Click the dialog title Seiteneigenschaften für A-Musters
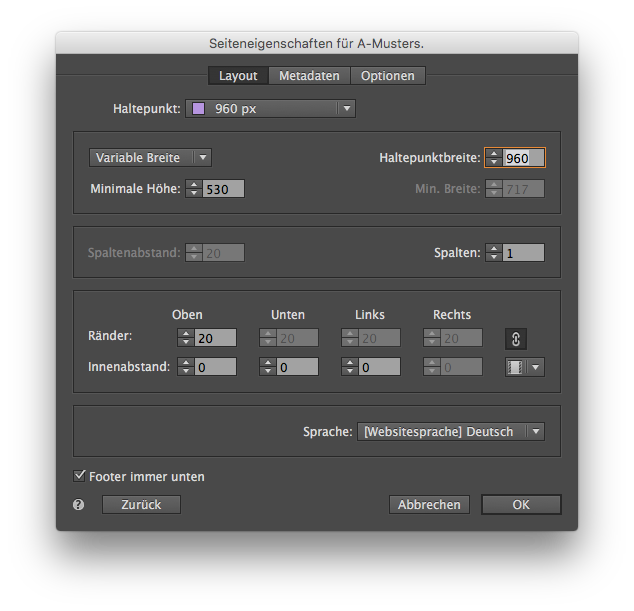Viewport: 634px width, 611px height. point(317,43)
